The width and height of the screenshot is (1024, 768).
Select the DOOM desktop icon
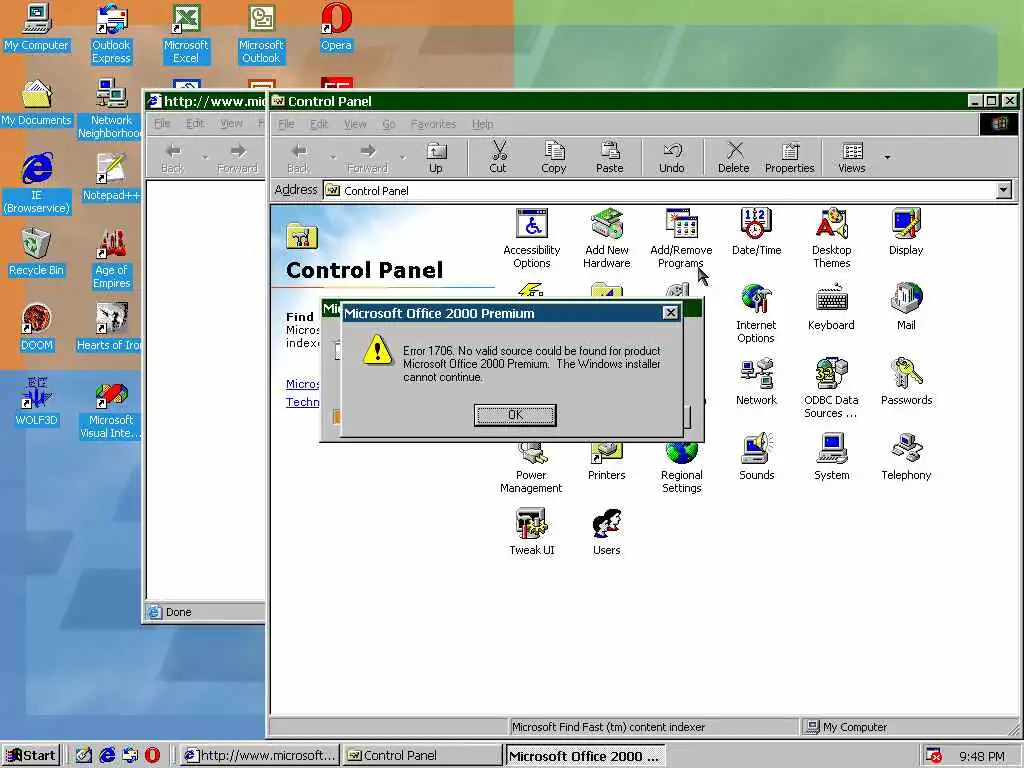click(37, 328)
